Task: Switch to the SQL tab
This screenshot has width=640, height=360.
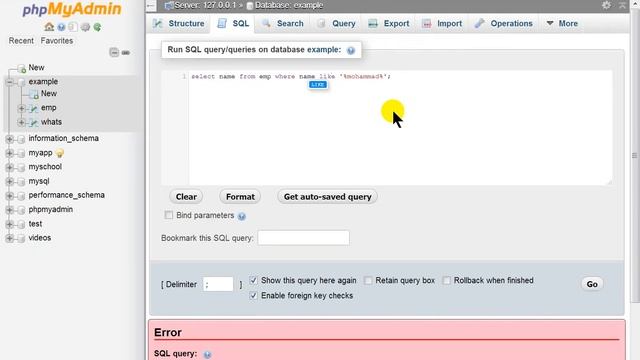Action: coord(233,24)
